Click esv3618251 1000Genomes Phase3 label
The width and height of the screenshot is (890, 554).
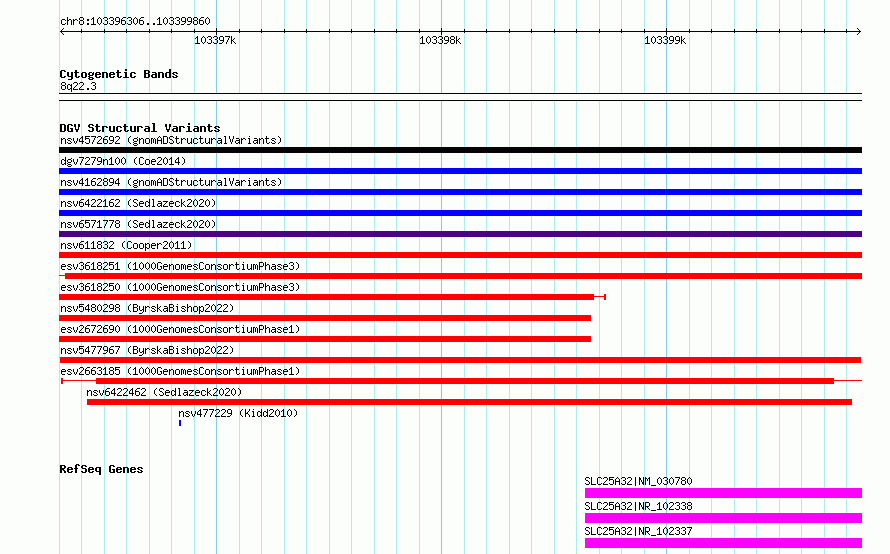[x=180, y=266]
